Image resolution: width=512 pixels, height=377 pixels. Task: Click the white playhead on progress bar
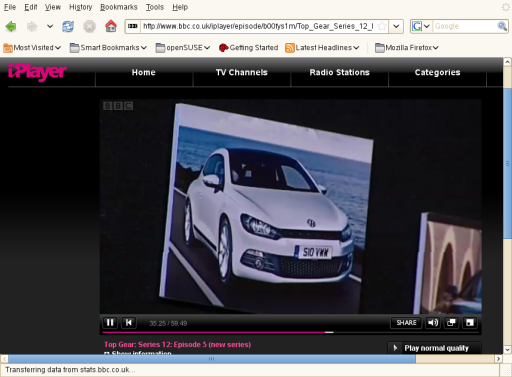point(329,332)
